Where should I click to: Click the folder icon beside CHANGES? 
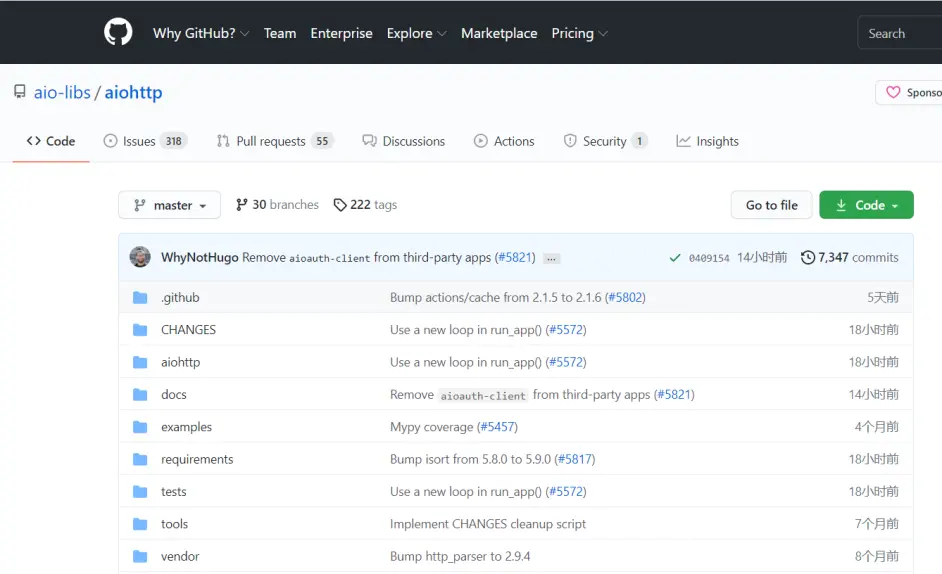(x=140, y=330)
